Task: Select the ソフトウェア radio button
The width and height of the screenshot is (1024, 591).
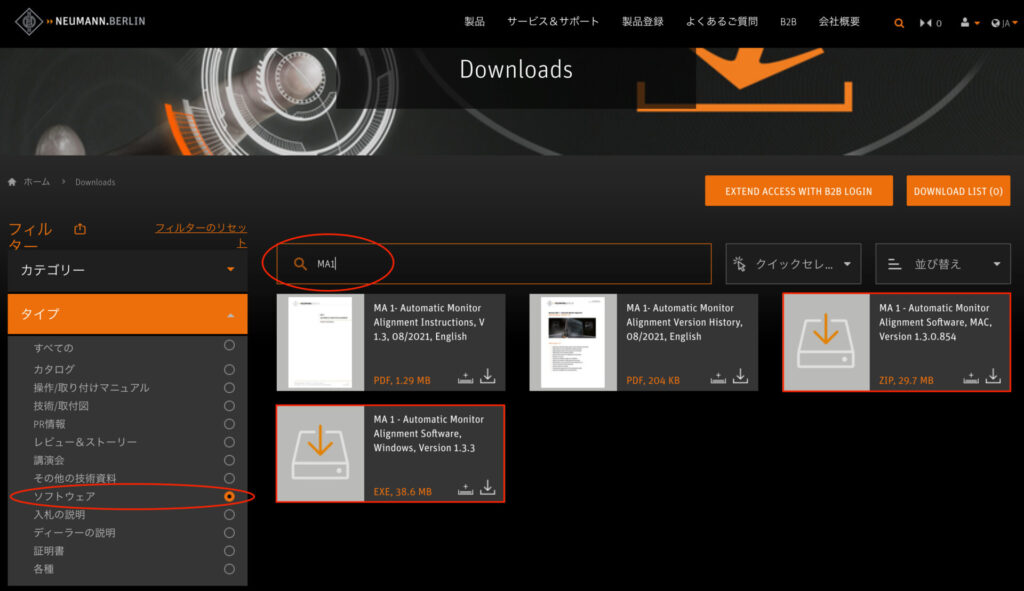Action: [x=229, y=496]
